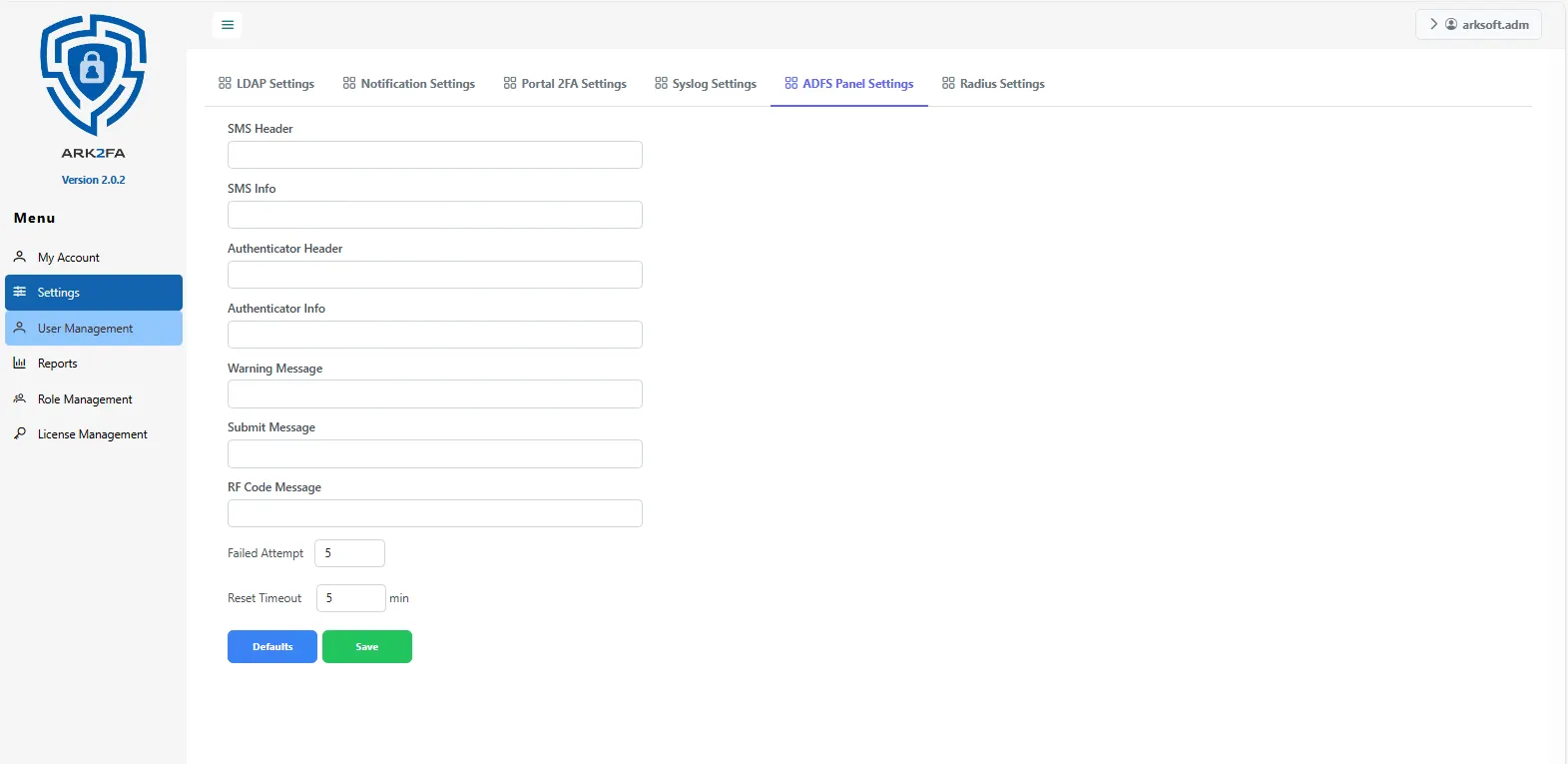Open the Notification Settings tab
Screen dimensions: 1568x764
click(409, 84)
